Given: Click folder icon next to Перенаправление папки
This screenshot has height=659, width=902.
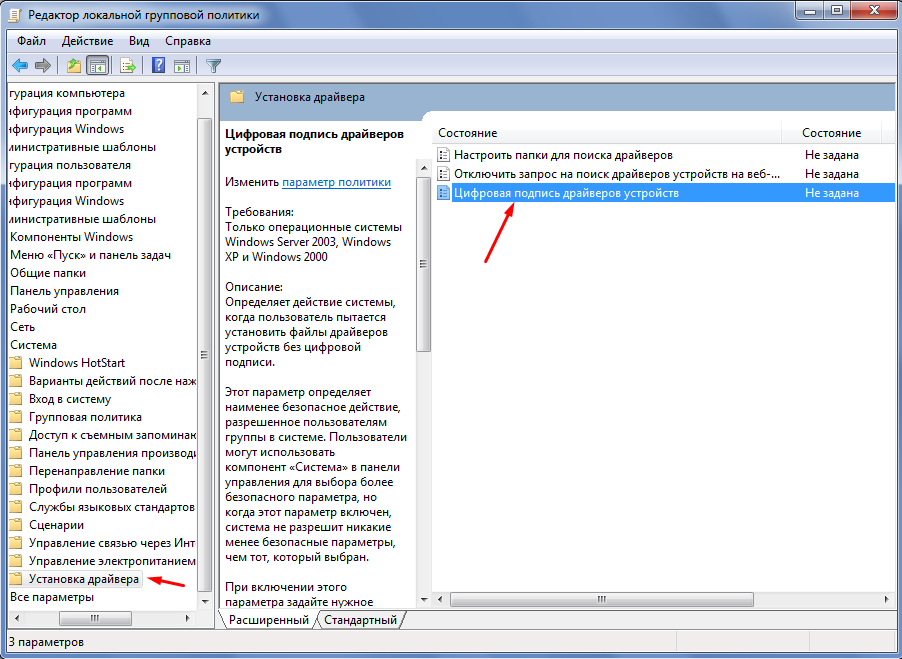Looking at the screenshot, I should tap(16, 471).
